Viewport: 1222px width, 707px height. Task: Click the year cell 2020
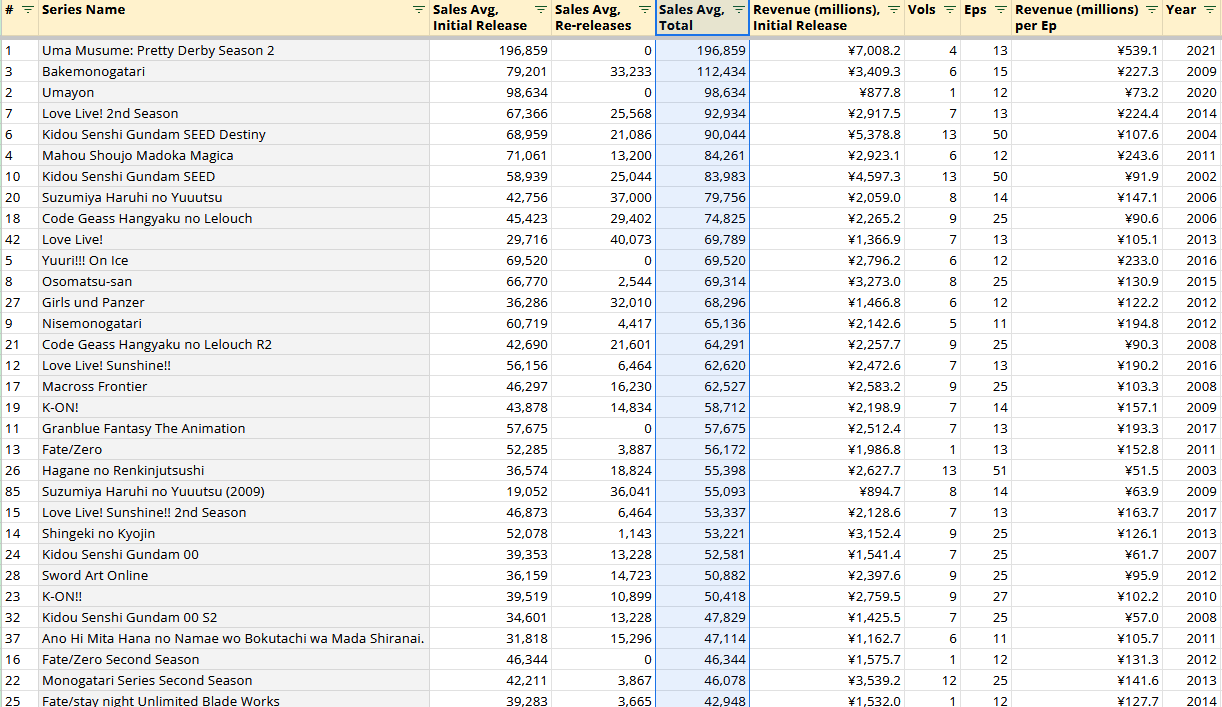click(1192, 92)
